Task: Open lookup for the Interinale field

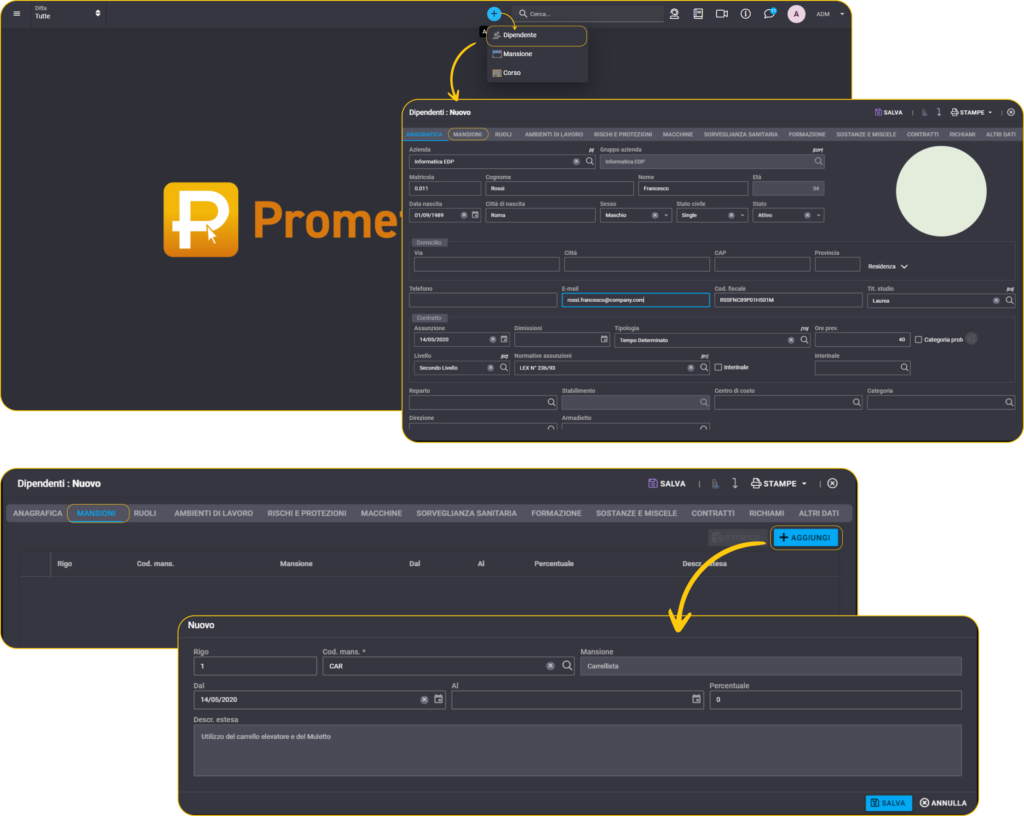Action: coord(904,368)
